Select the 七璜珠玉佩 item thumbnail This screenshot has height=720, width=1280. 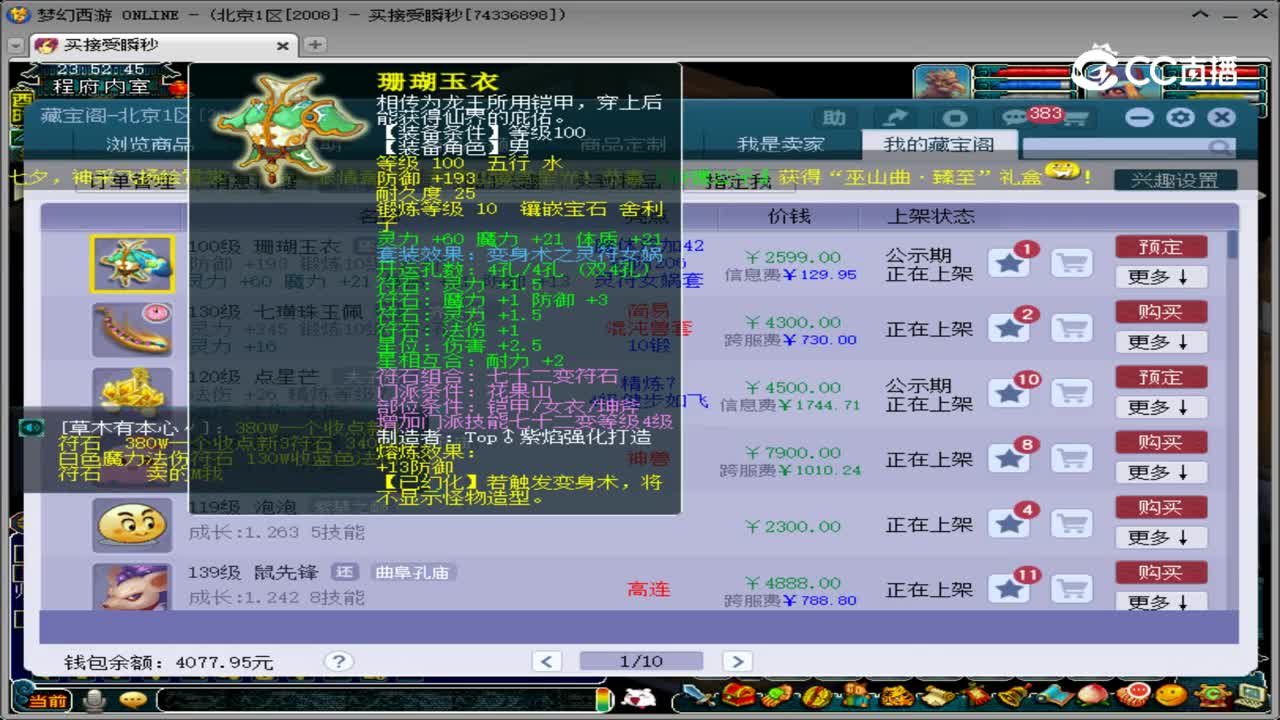click(x=132, y=329)
